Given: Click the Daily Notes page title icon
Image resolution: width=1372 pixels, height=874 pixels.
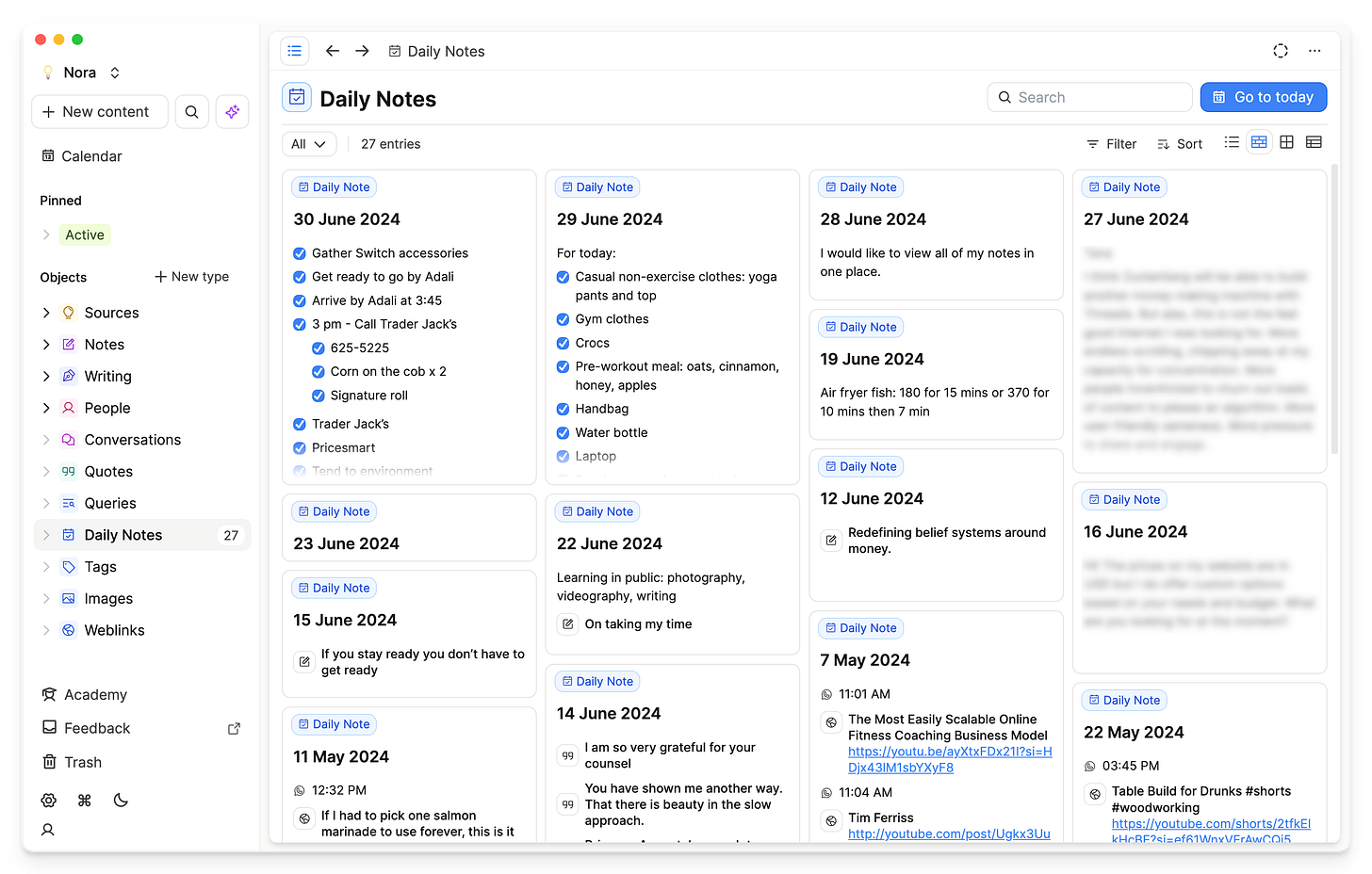Looking at the screenshot, I should (297, 97).
